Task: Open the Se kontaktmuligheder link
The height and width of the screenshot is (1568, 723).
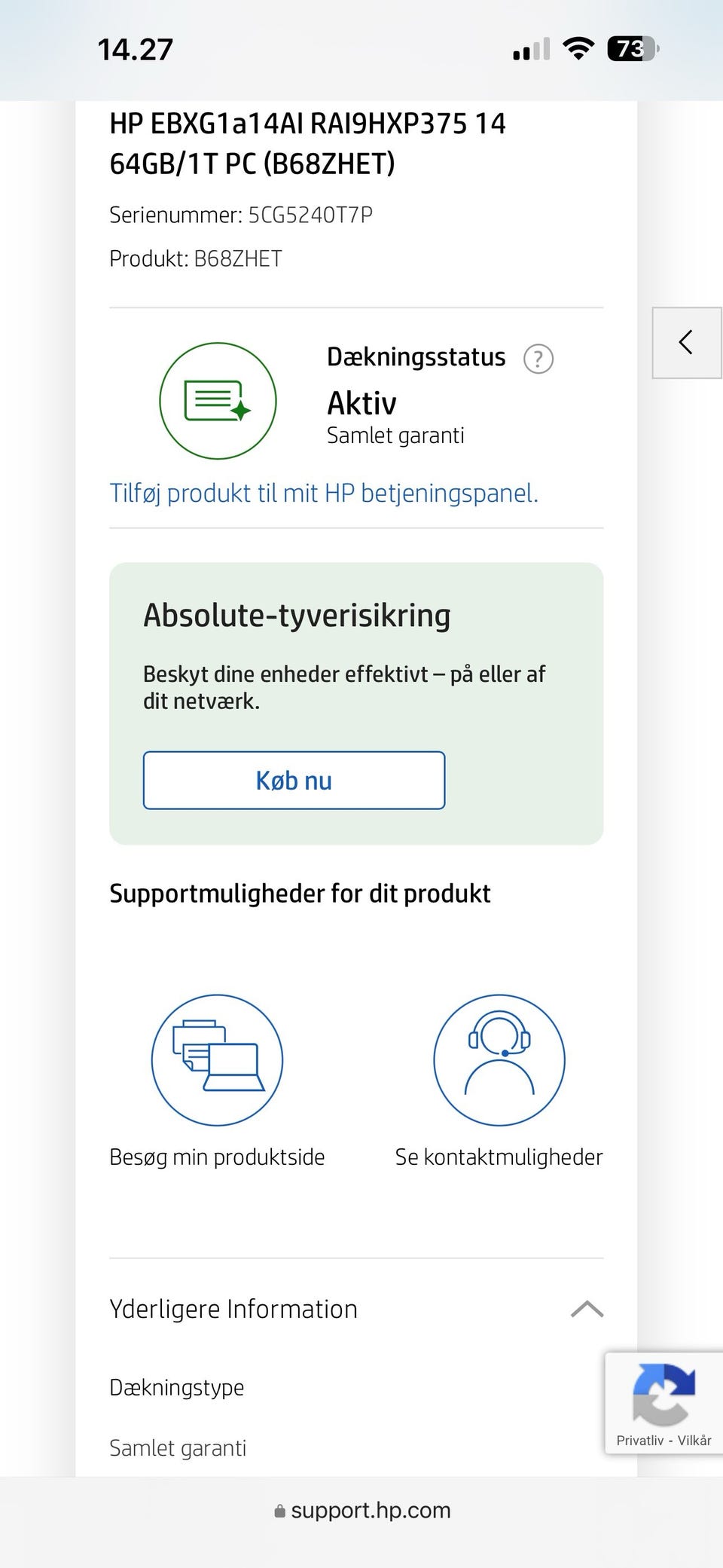Action: point(499,1157)
